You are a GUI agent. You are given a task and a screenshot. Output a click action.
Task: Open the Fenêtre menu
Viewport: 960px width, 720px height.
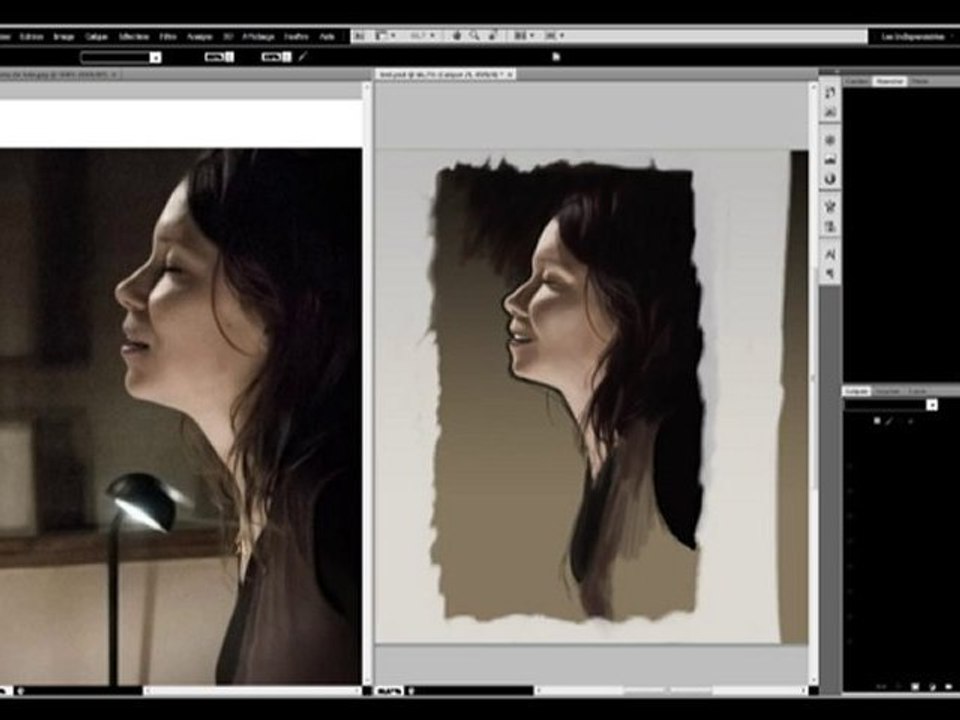[x=296, y=37]
